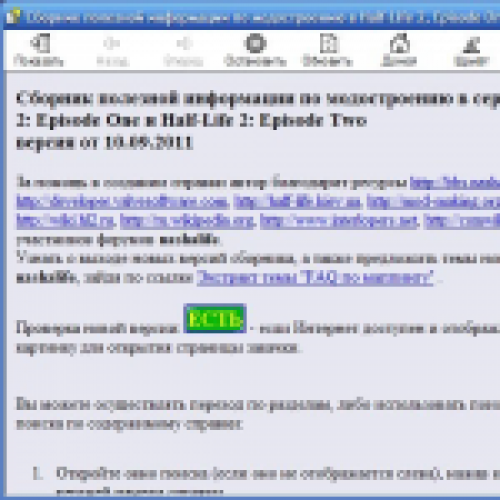Open the wiki.hl2.ru link
The height and width of the screenshot is (500, 500).
[x=66, y=221]
